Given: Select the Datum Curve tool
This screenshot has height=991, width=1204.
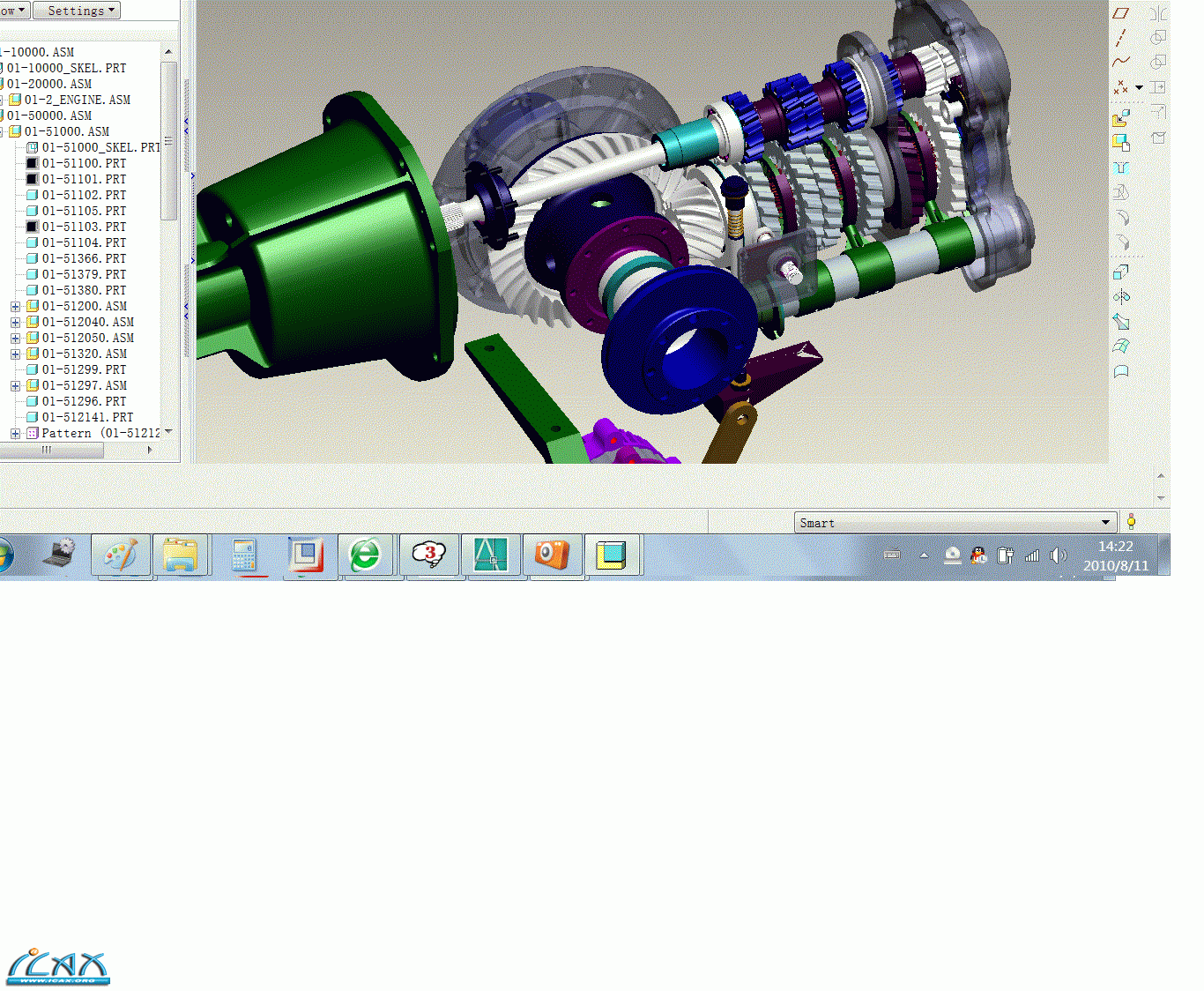Looking at the screenshot, I should coord(1121,62).
